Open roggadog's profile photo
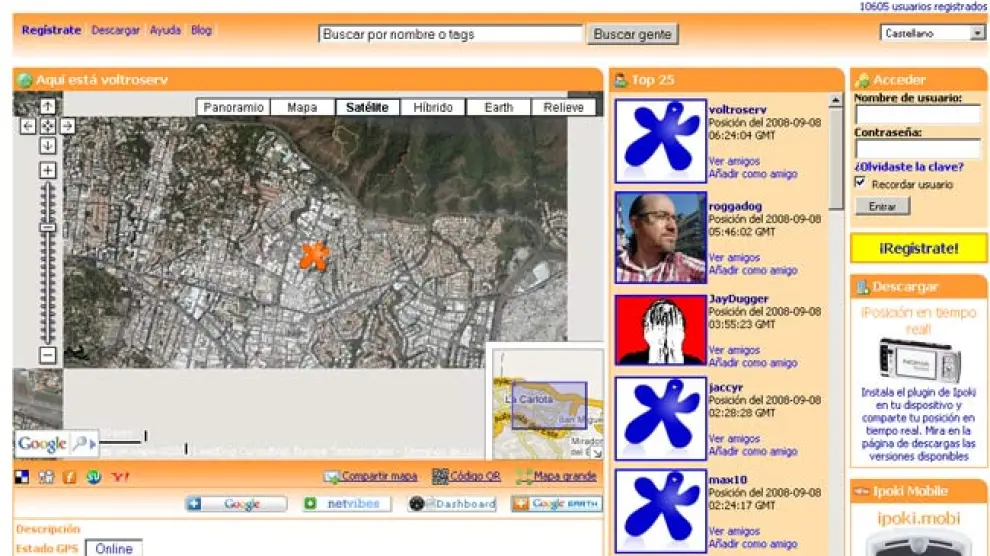Screen dimensions: 990x556 pos(660,238)
